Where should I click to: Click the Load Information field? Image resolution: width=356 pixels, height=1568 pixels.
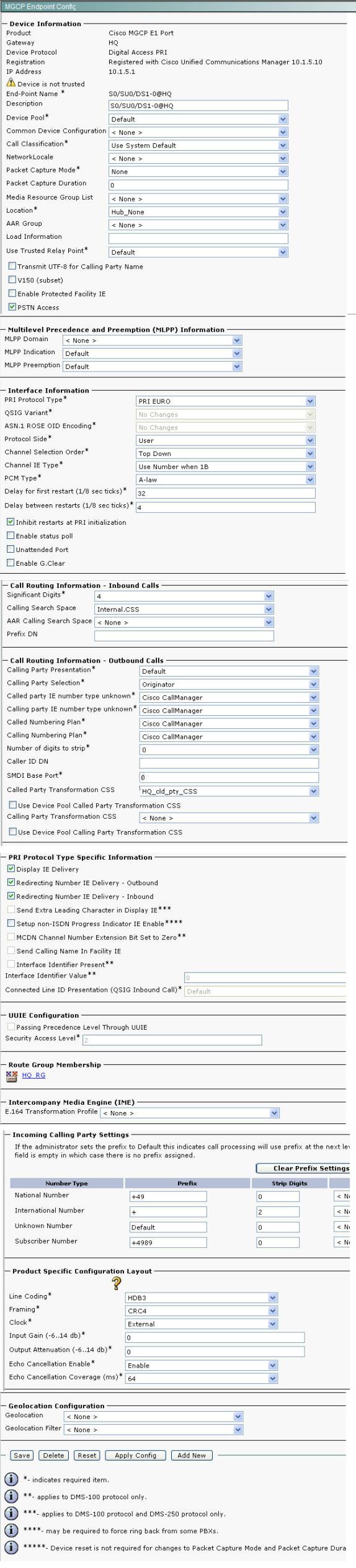[x=198, y=238]
